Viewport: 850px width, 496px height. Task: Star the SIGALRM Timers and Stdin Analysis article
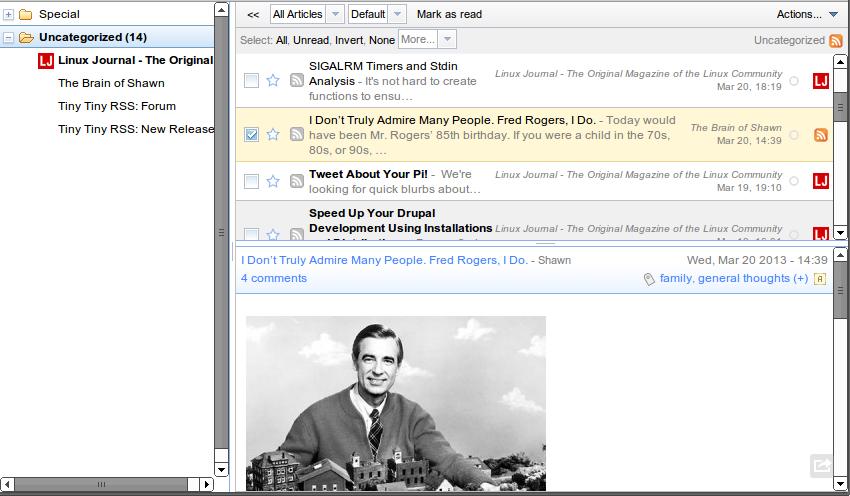tap(273, 81)
